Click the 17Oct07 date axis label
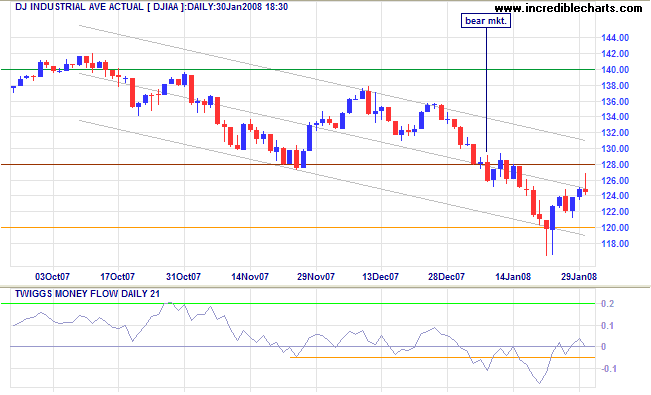This screenshot has height=395, width=651. click(x=118, y=277)
